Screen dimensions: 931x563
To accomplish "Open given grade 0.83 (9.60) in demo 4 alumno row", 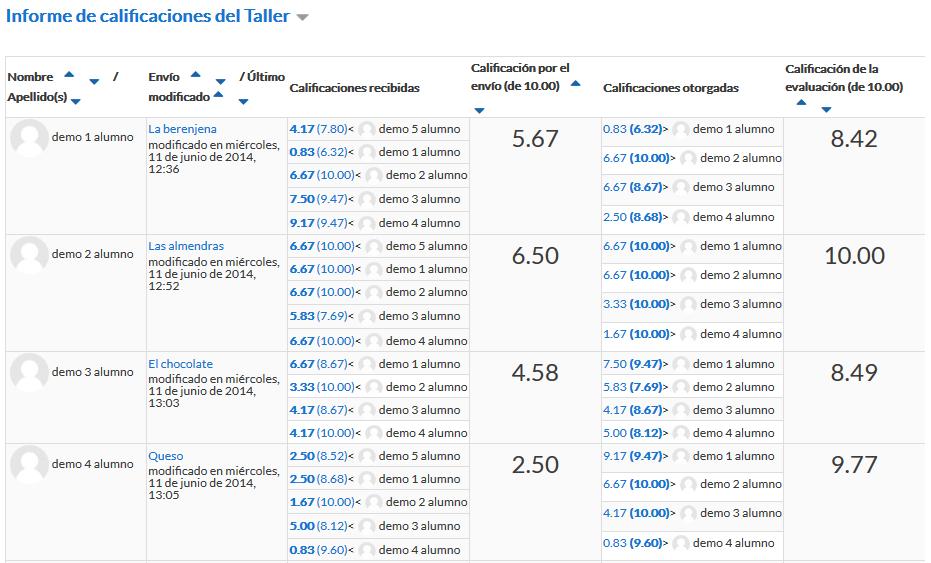I will click(632, 543).
